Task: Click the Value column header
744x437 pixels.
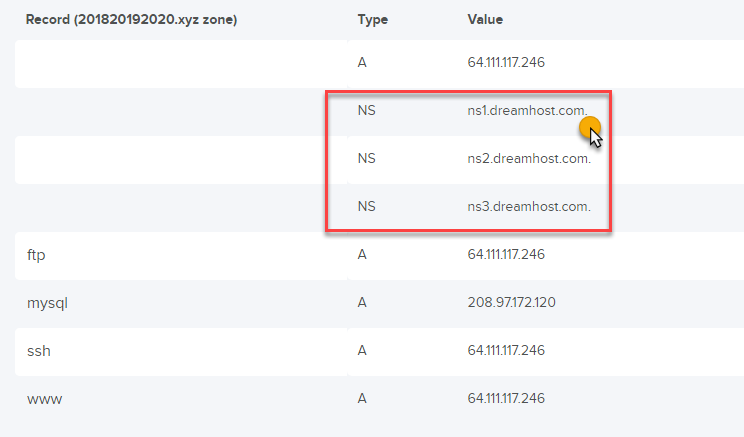Action: pyautogui.click(x=485, y=20)
